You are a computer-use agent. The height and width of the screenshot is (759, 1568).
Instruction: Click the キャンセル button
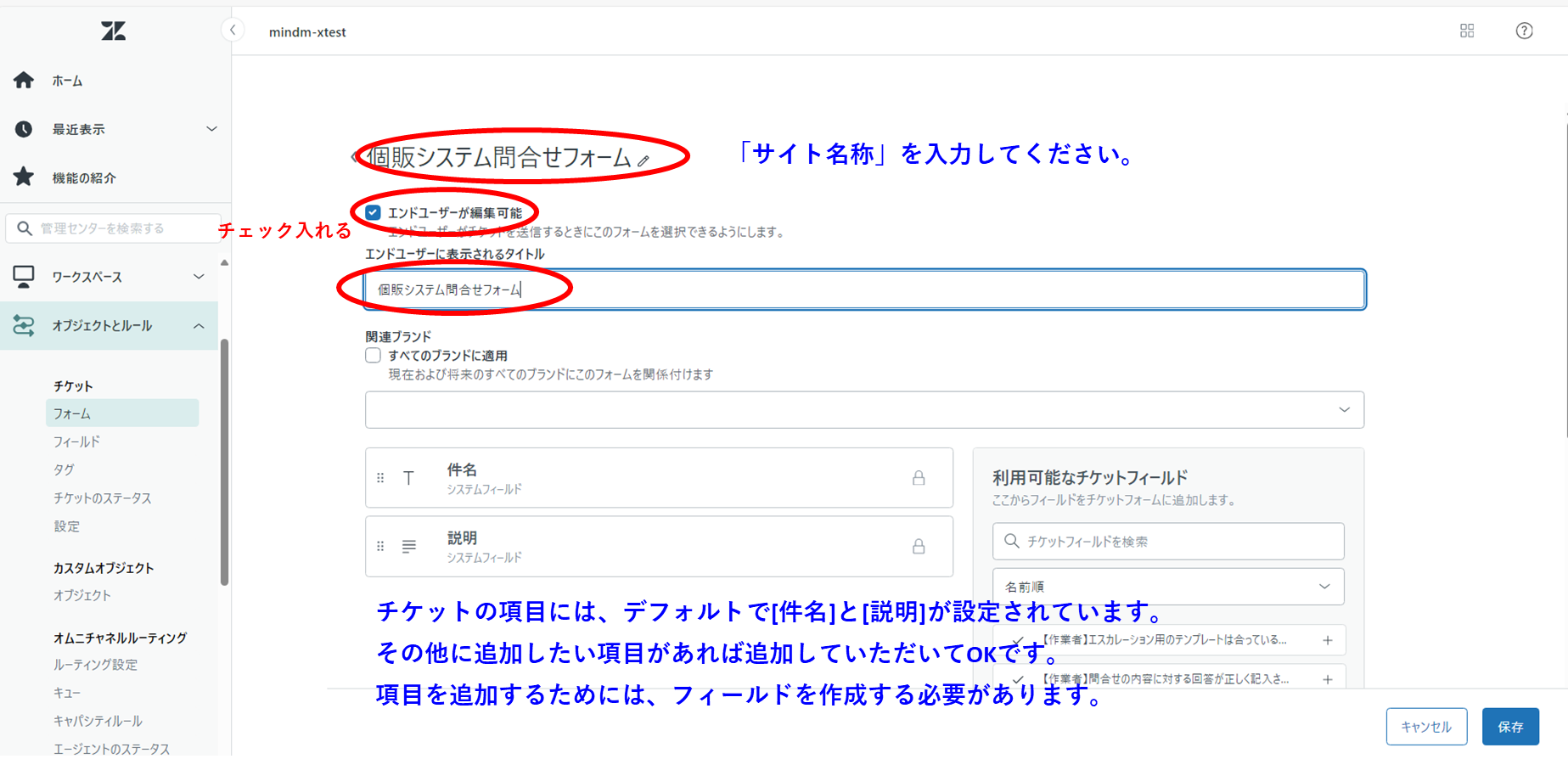point(1425,727)
